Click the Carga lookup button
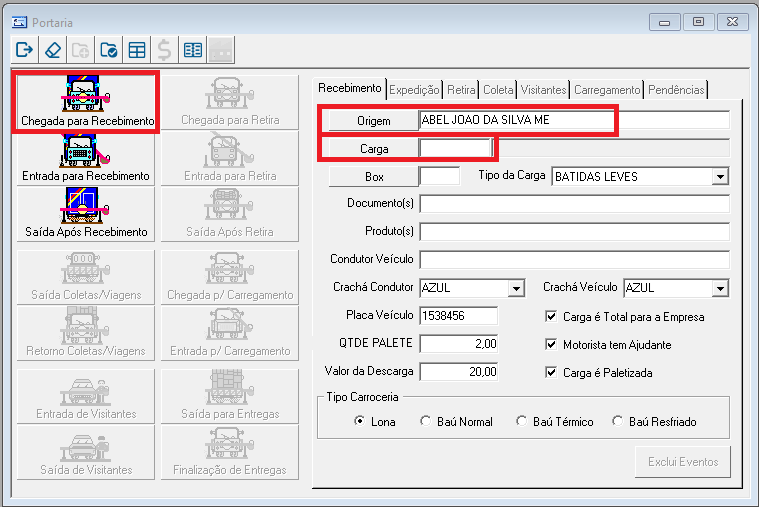Image resolution: width=759 pixels, height=507 pixels. [x=374, y=149]
